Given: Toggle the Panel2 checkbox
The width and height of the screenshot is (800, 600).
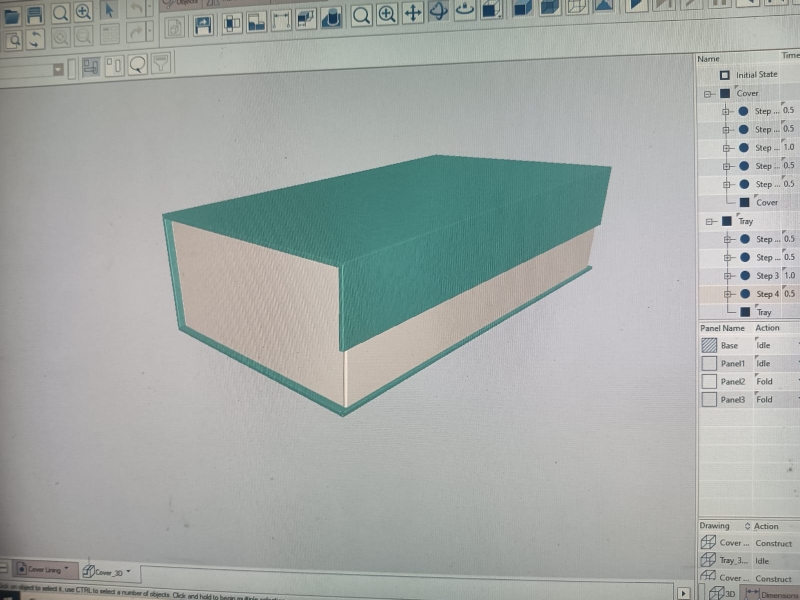Looking at the screenshot, I should coord(709,382).
